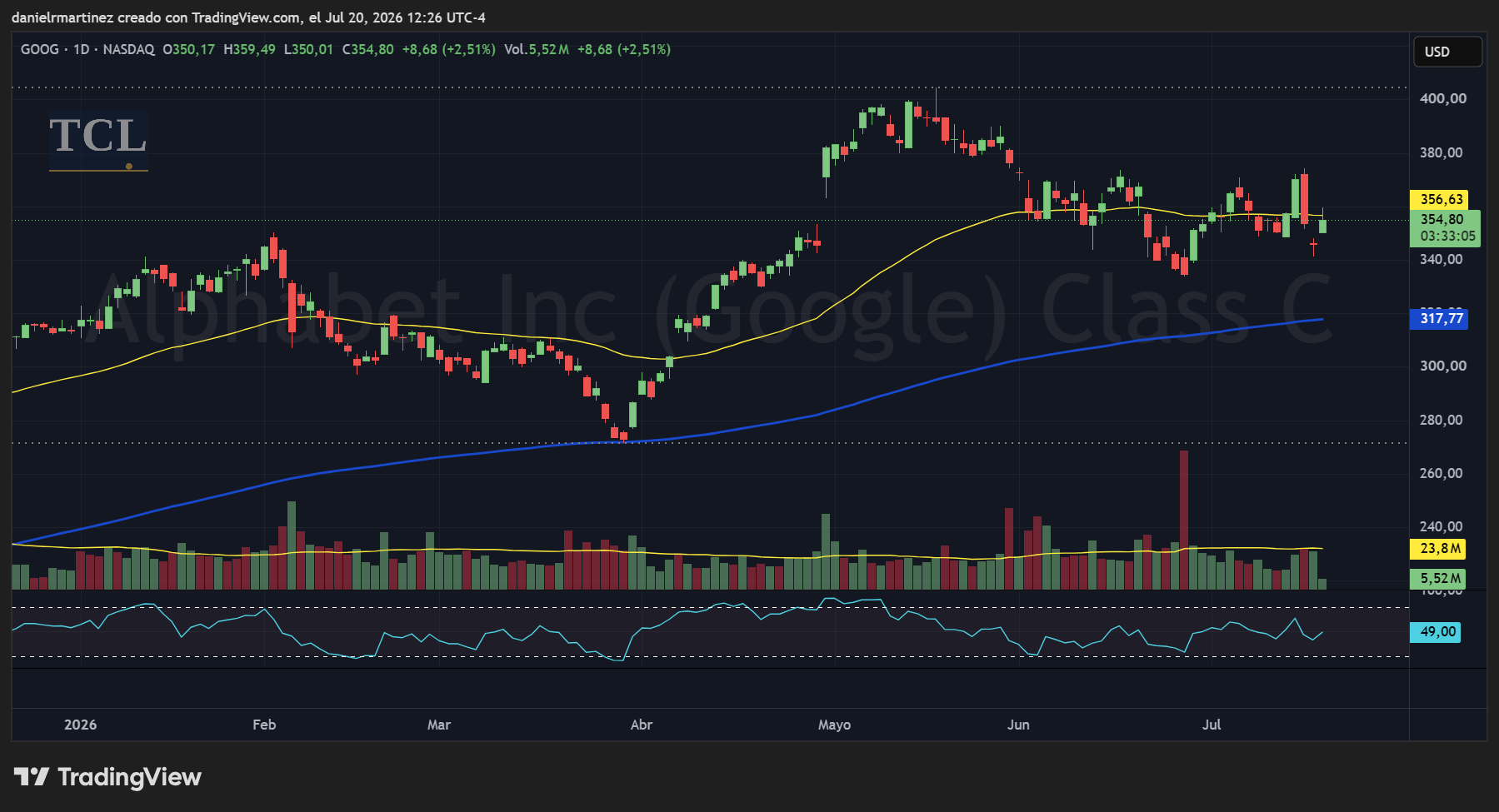Click the 280,00 price axis label
This screenshot has height=812, width=1499.
pos(1442,420)
